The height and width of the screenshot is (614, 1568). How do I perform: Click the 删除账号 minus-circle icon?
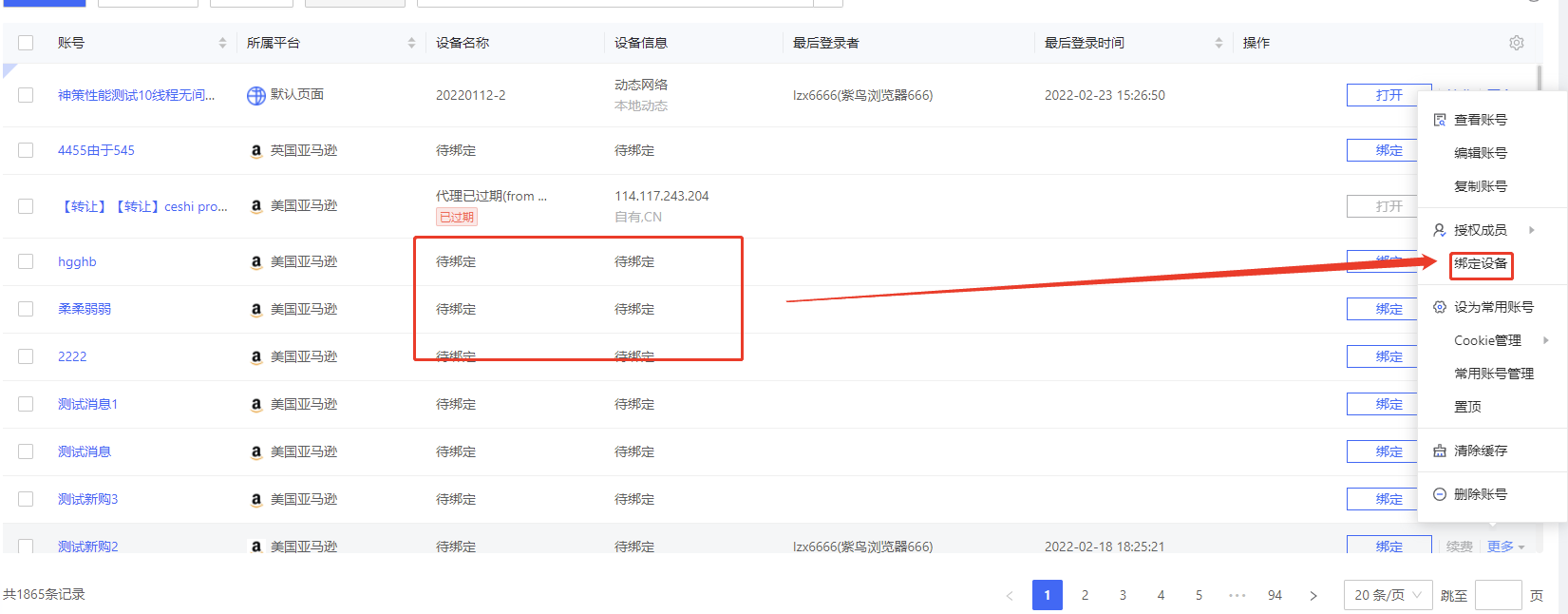click(x=1440, y=494)
